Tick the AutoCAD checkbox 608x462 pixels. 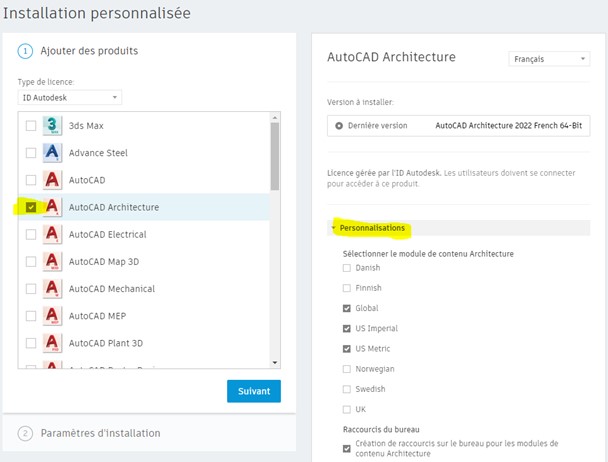(31, 180)
